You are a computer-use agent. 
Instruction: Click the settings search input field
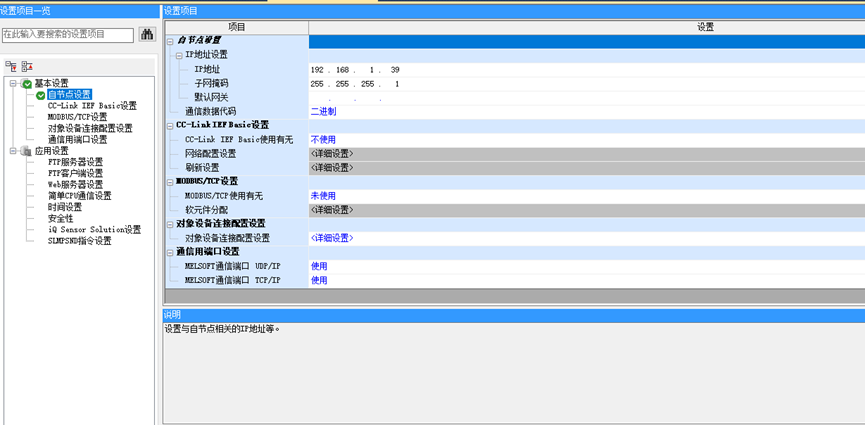click(x=67, y=34)
